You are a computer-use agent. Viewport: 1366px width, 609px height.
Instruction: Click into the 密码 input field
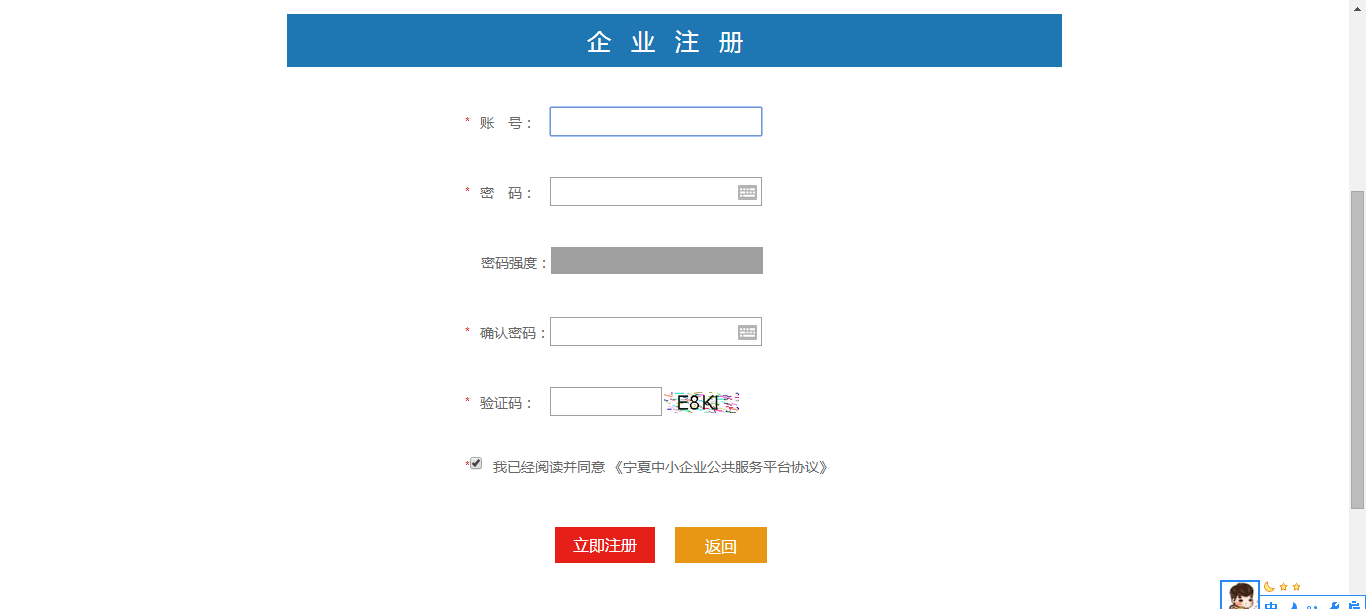642,192
